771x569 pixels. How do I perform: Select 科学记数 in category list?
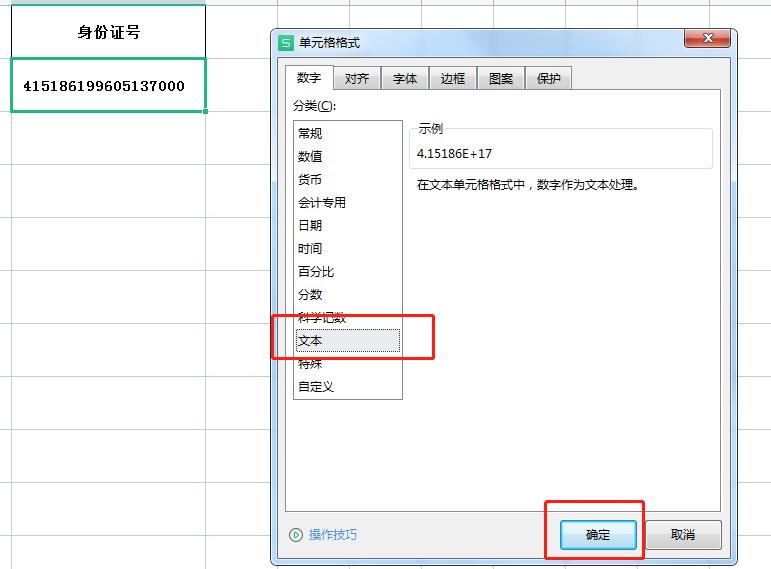[348, 318]
